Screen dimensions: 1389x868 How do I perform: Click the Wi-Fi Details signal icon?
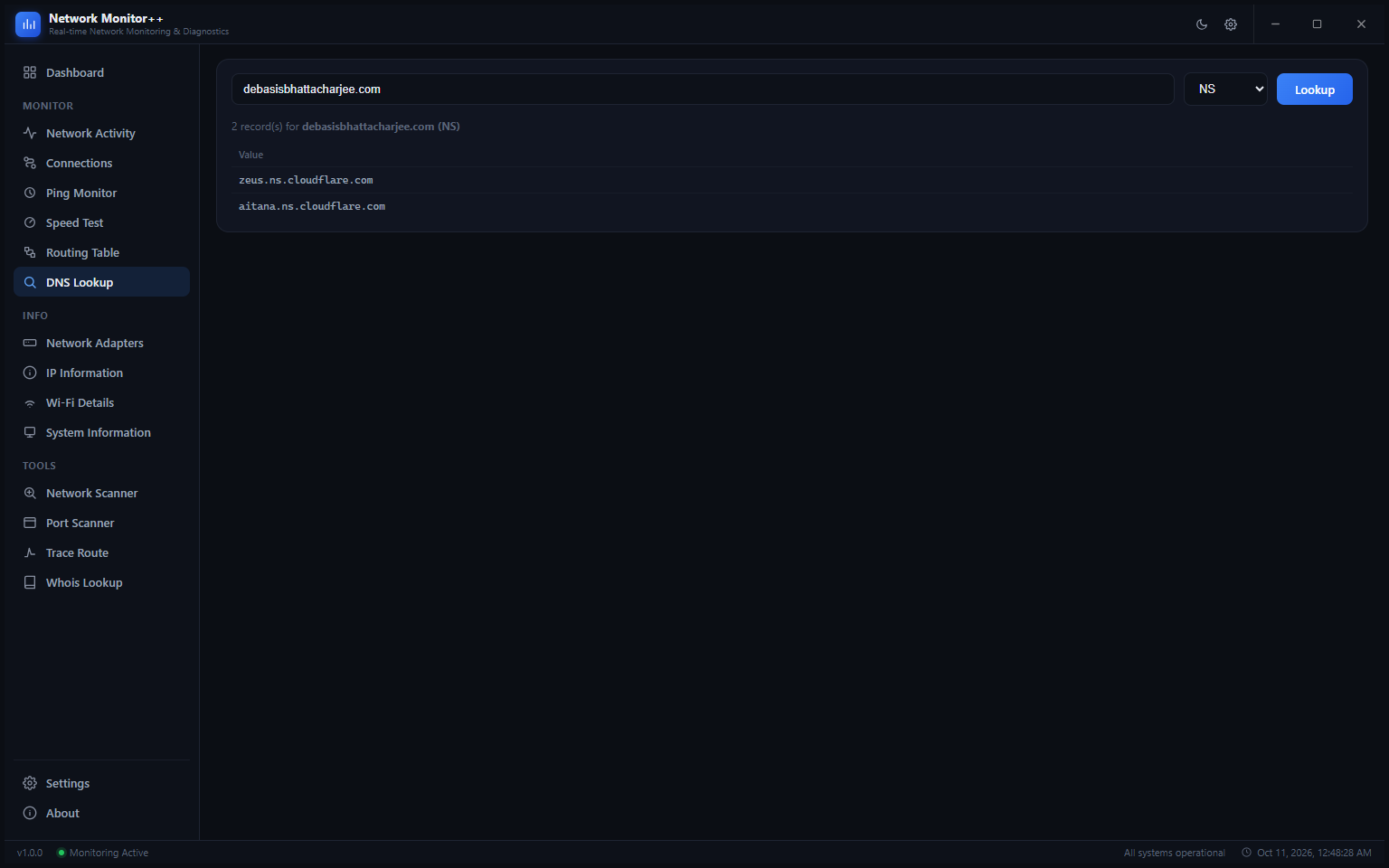click(30, 402)
